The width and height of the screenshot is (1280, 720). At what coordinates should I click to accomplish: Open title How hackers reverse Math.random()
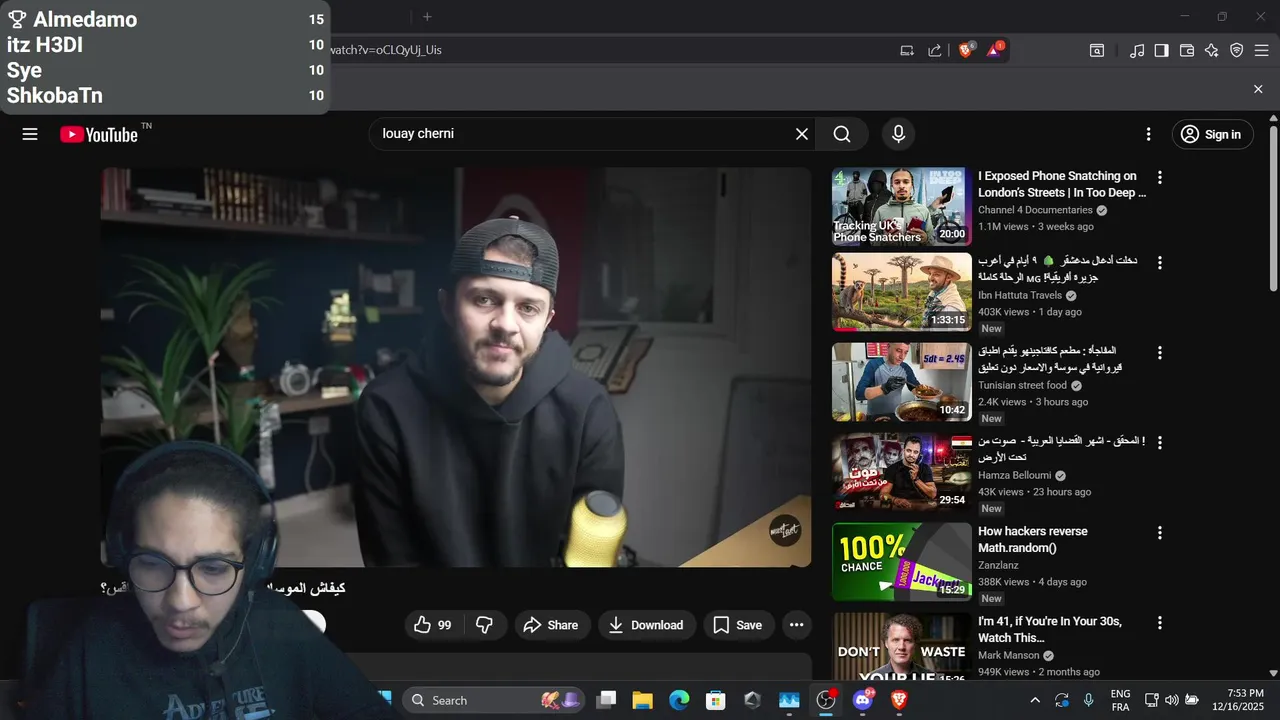(x=1032, y=539)
